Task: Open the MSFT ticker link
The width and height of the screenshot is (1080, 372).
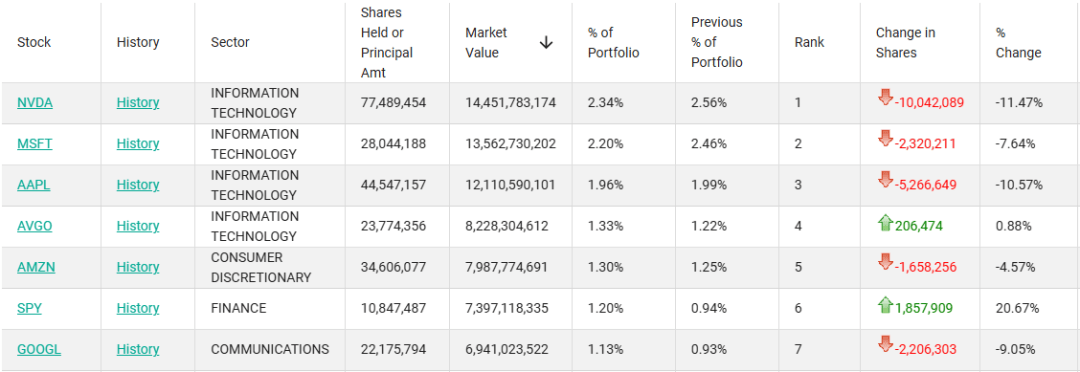Action: click(34, 144)
